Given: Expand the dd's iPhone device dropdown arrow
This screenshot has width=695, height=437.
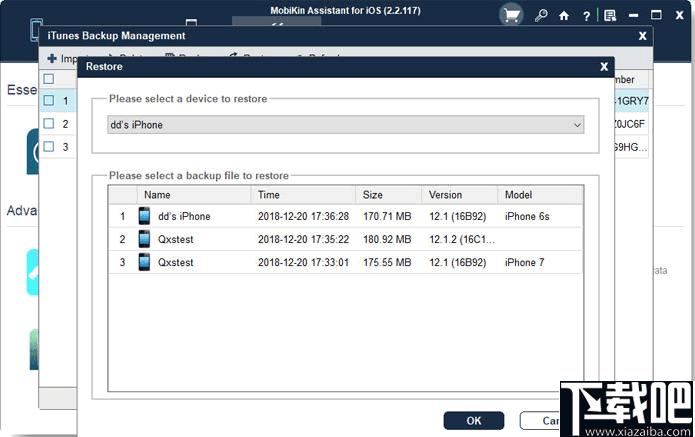Looking at the screenshot, I should tap(577, 125).
